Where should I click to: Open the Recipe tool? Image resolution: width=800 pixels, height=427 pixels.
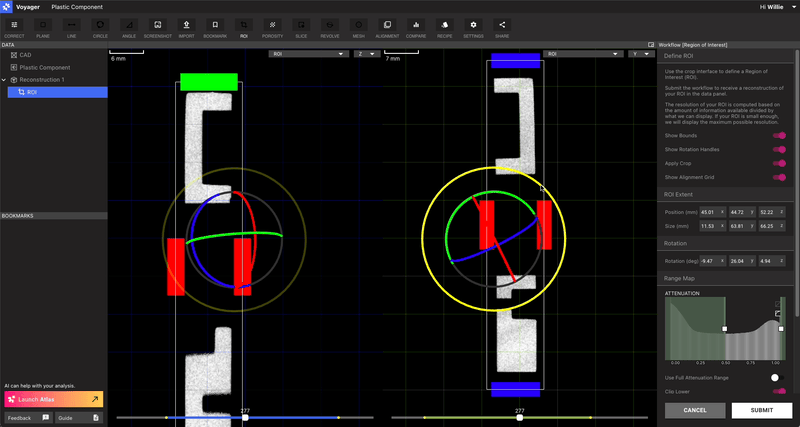click(x=444, y=24)
